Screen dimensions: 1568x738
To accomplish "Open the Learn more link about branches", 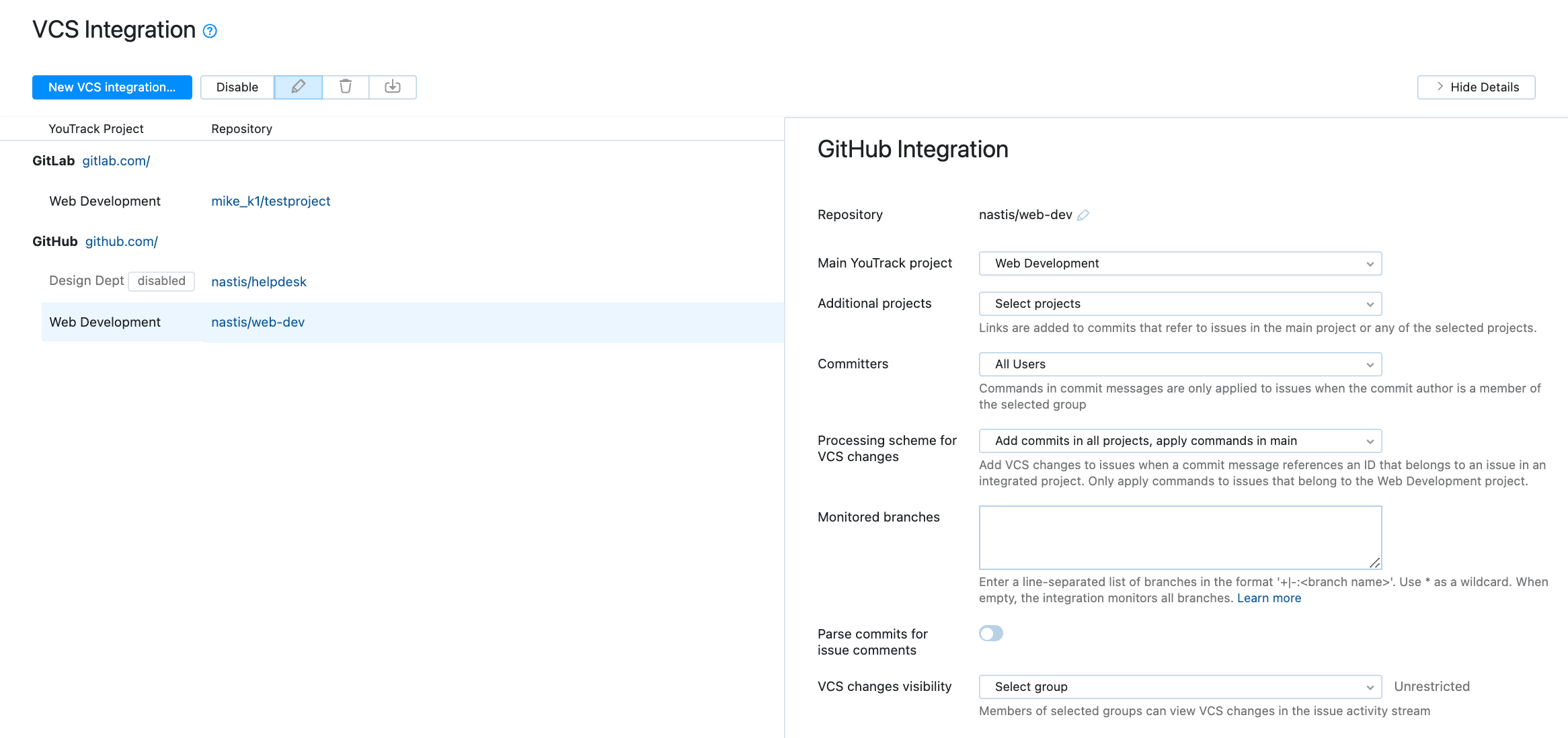I will click(x=1269, y=598).
